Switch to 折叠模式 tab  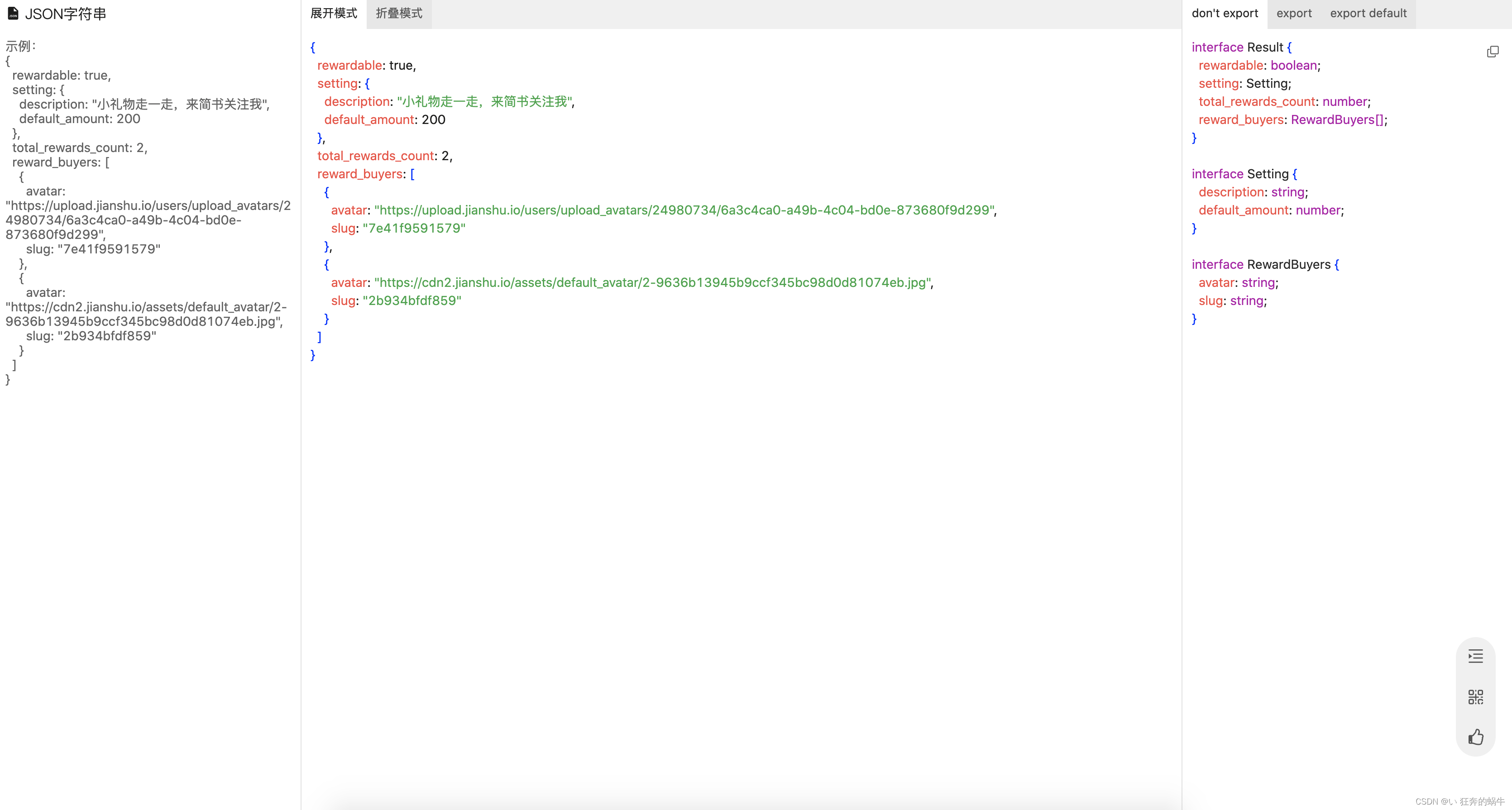coord(398,14)
